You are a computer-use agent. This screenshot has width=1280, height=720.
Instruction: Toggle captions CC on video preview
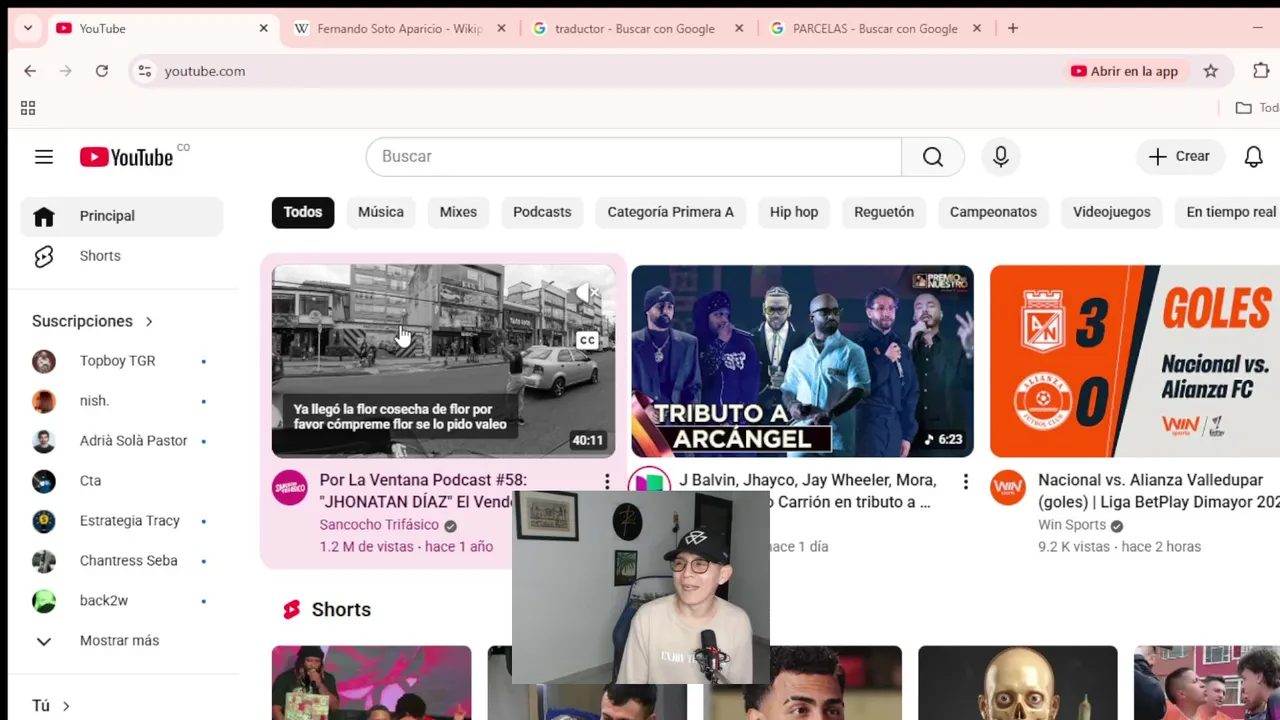(x=588, y=340)
